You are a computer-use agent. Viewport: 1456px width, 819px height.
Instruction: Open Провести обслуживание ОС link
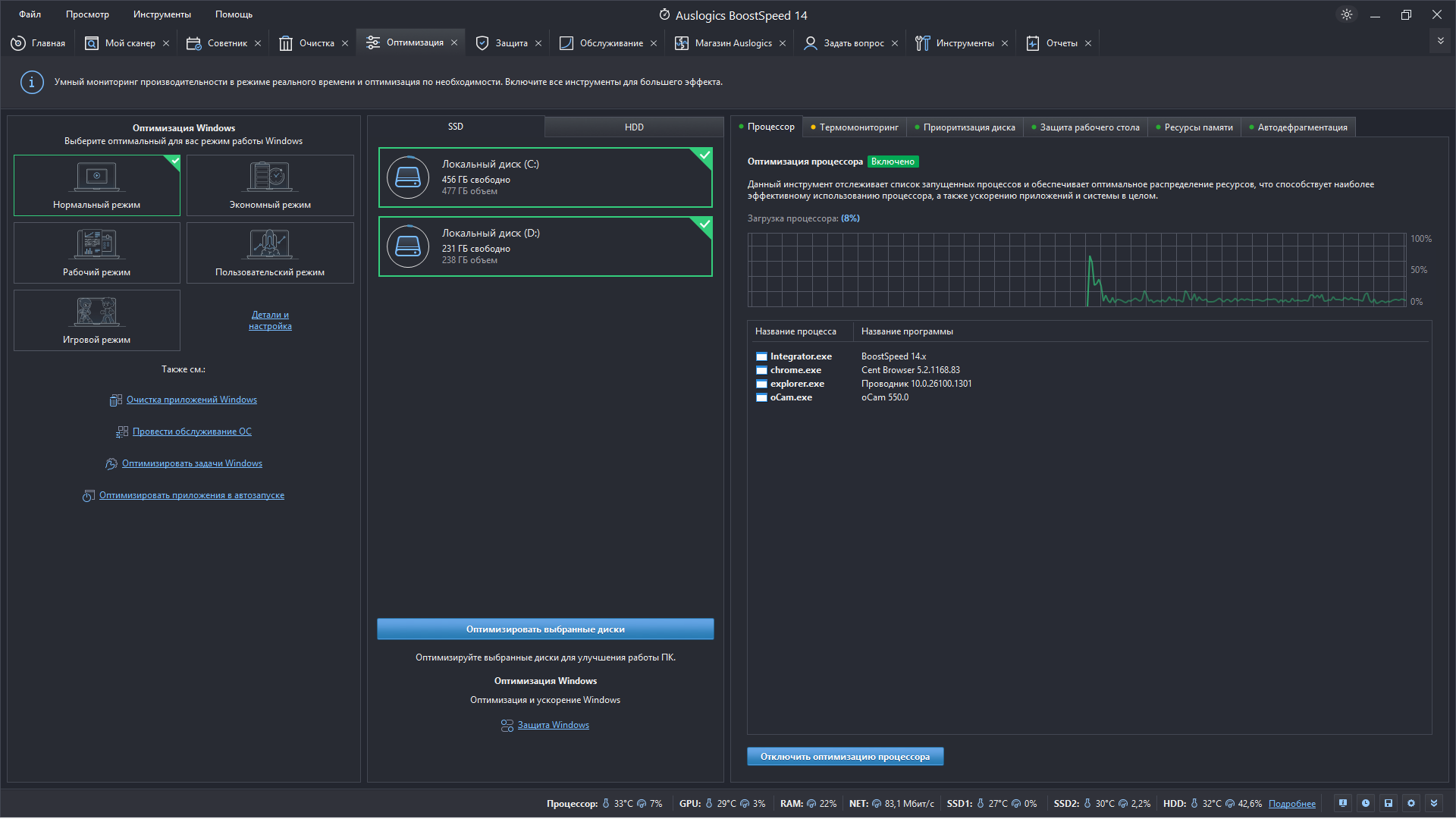pyautogui.click(x=192, y=431)
